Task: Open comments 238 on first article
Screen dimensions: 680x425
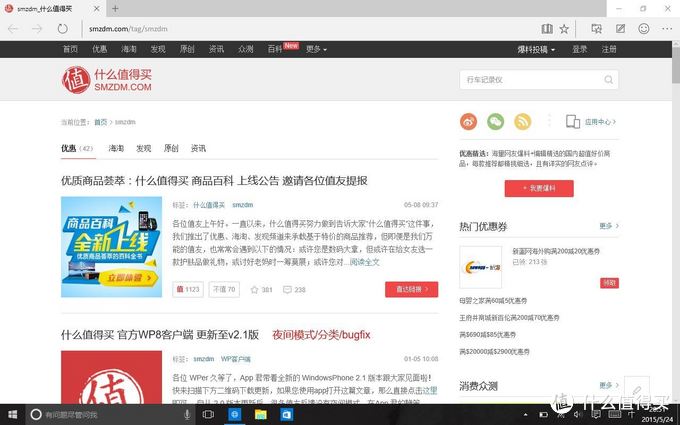Action: [x=294, y=290]
